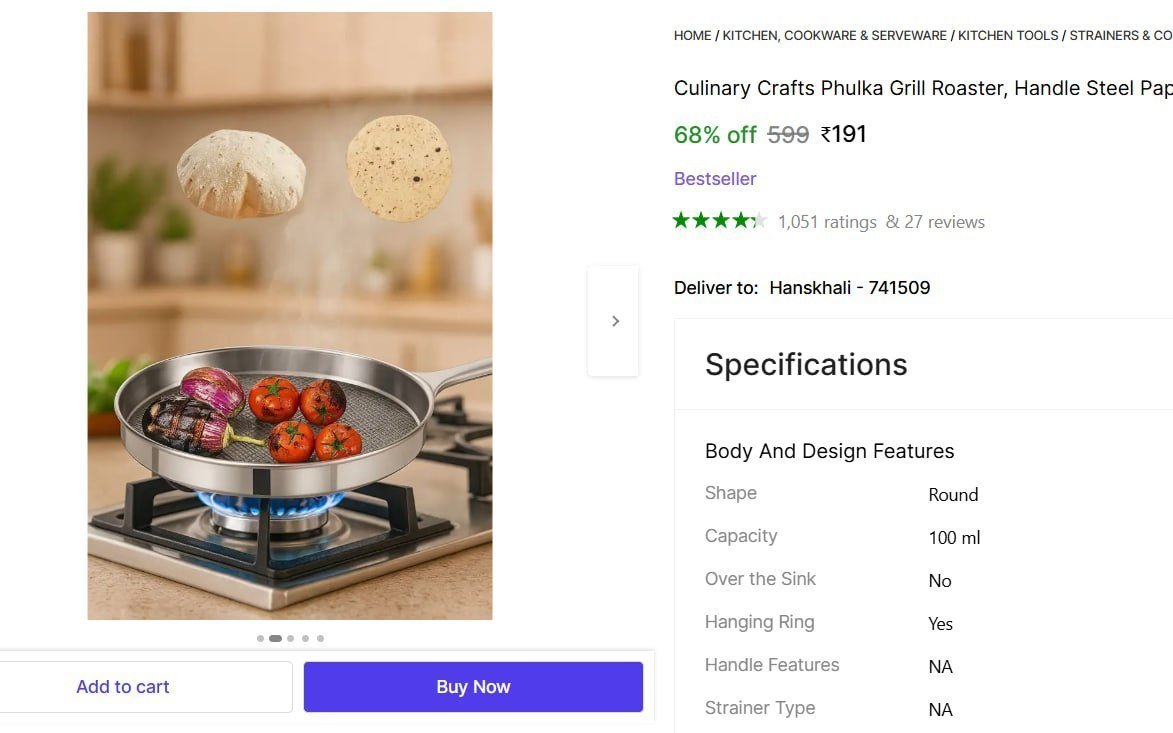Screen dimensions: 1173x733
Task: Click the green star rating icons
Action: 720,221
